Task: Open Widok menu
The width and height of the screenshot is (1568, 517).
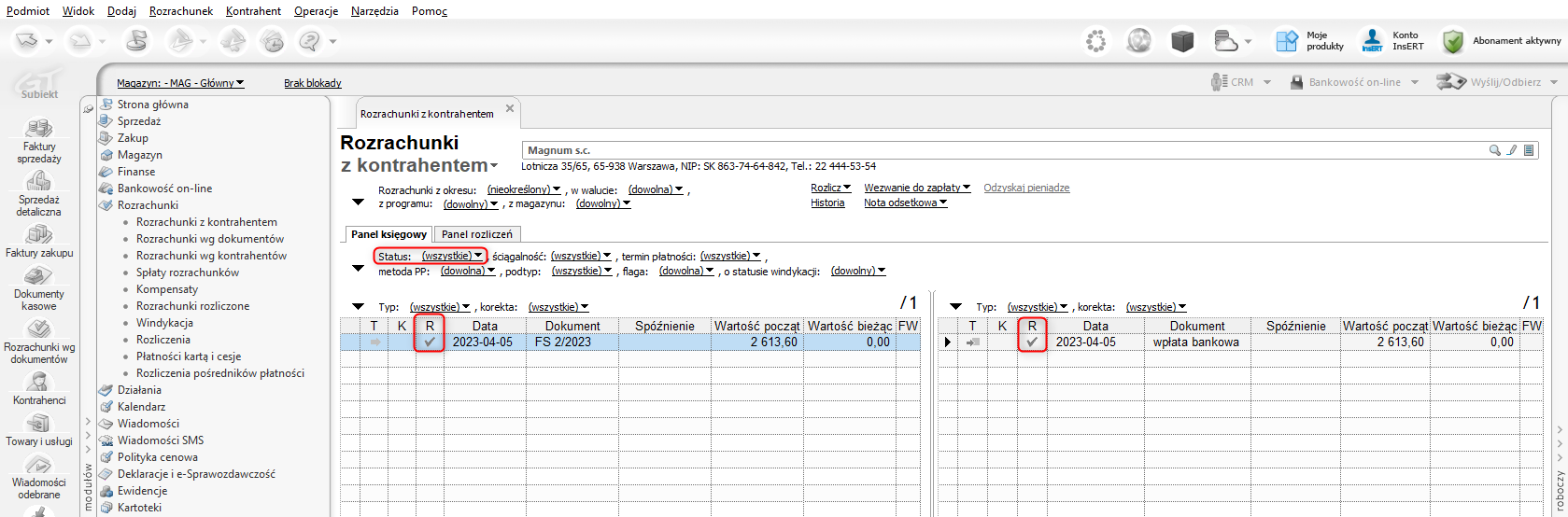Action: (78, 11)
